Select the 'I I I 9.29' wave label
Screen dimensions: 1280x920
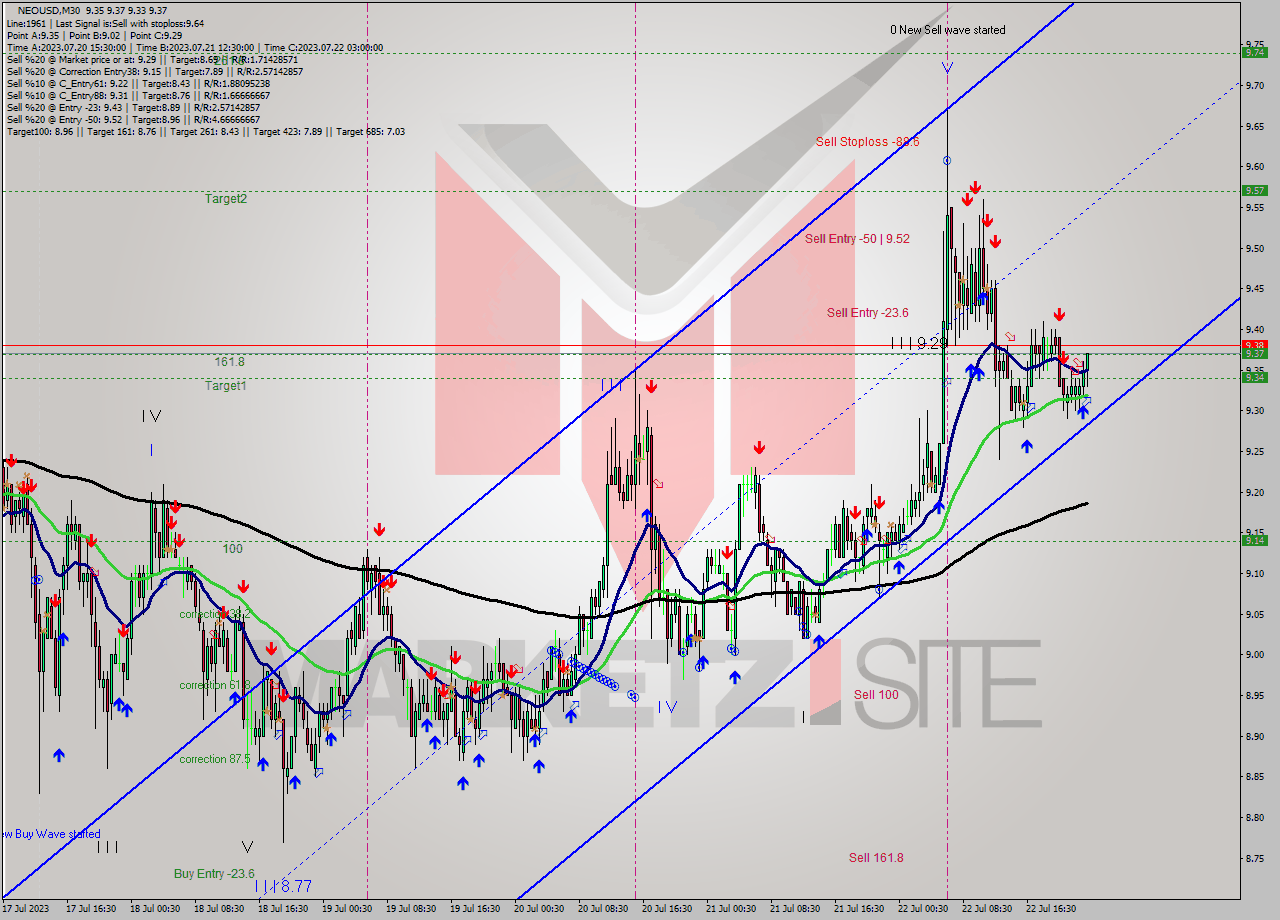click(918, 343)
